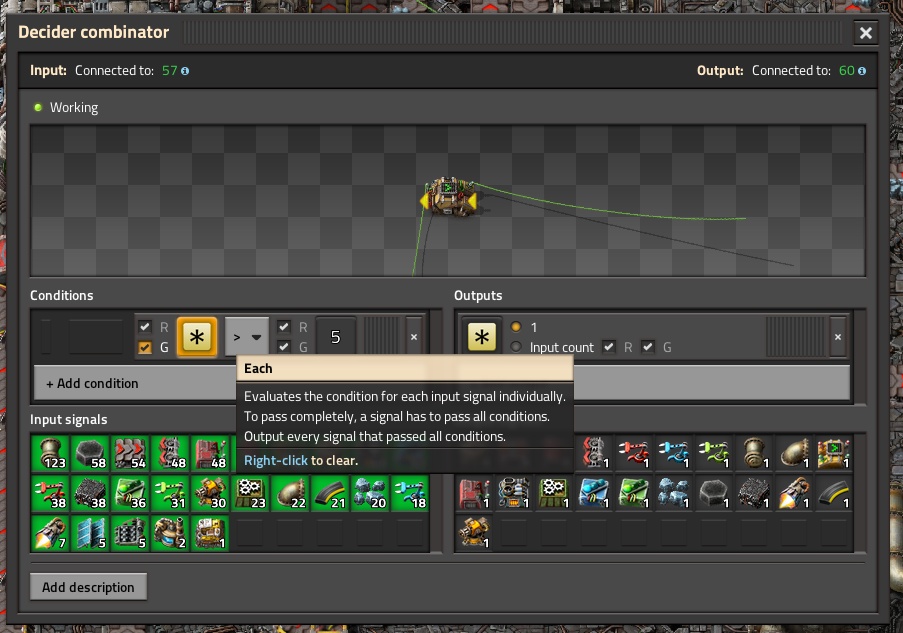903x633 pixels.
Task: Click the red transport belt signal showing 54
Action: (x=130, y=453)
